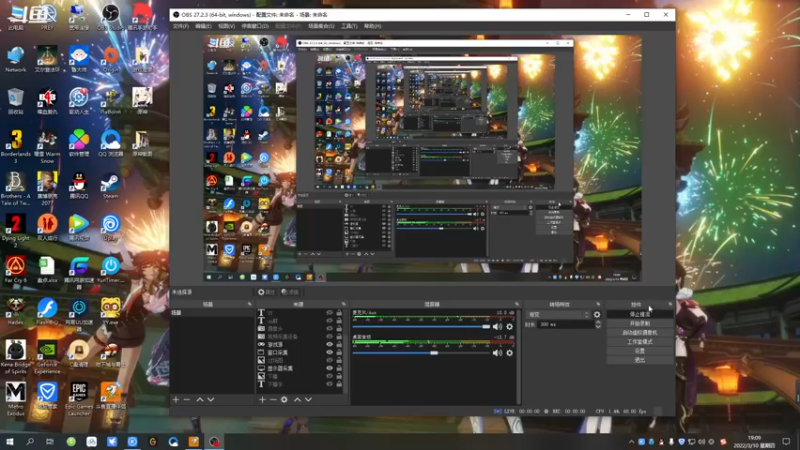Image resolution: width=800 pixels, height=450 pixels.
Task: Pop out the 转场特效 dock panel
Action: coord(598,304)
